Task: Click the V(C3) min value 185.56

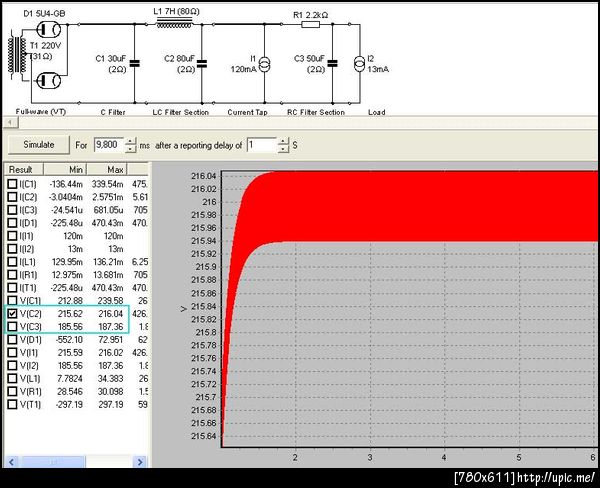Action: (x=70, y=327)
